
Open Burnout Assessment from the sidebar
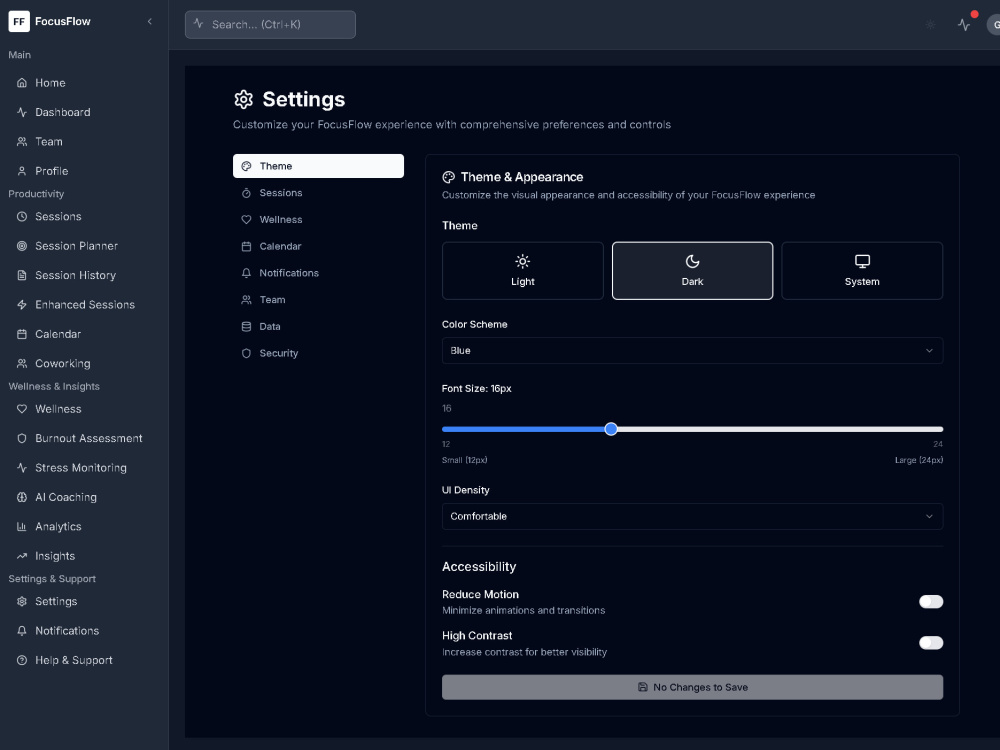pyautogui.click(x=83, y=438)
